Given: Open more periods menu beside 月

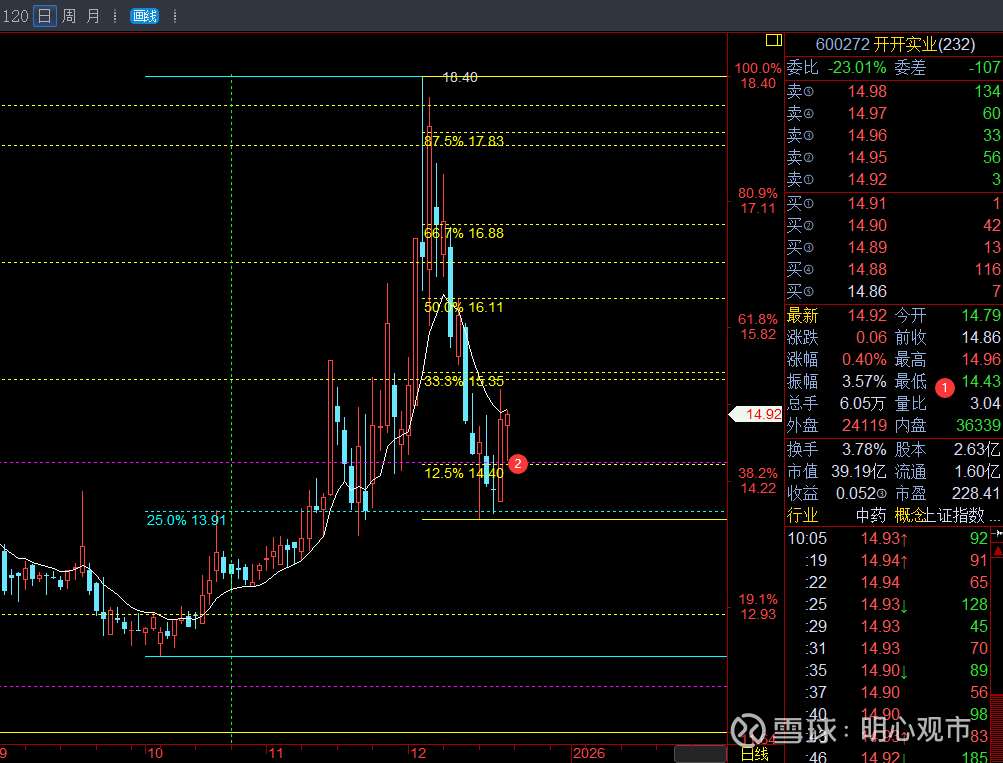Looking at the screenshot, I should 115,16.
